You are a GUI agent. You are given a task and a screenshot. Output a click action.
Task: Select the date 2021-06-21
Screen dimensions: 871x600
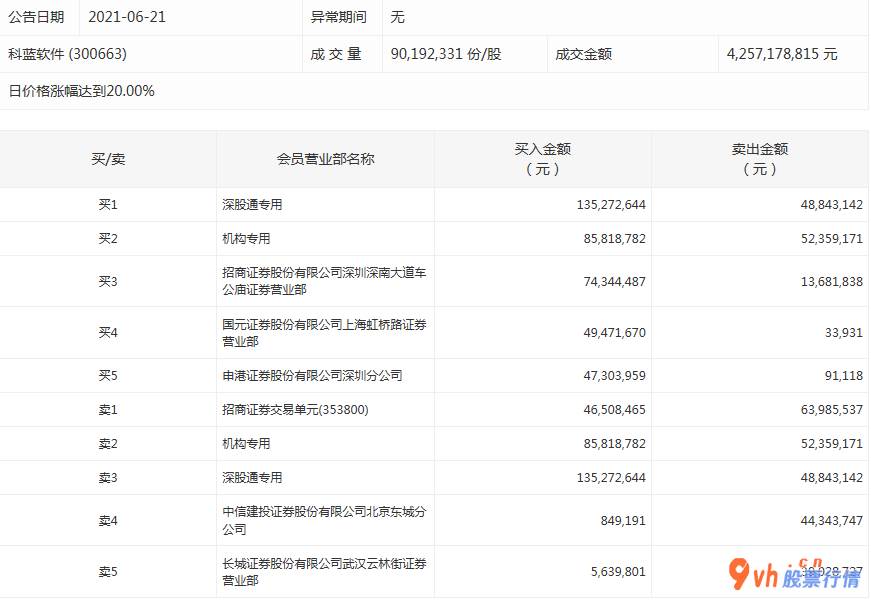pos(127,17)
